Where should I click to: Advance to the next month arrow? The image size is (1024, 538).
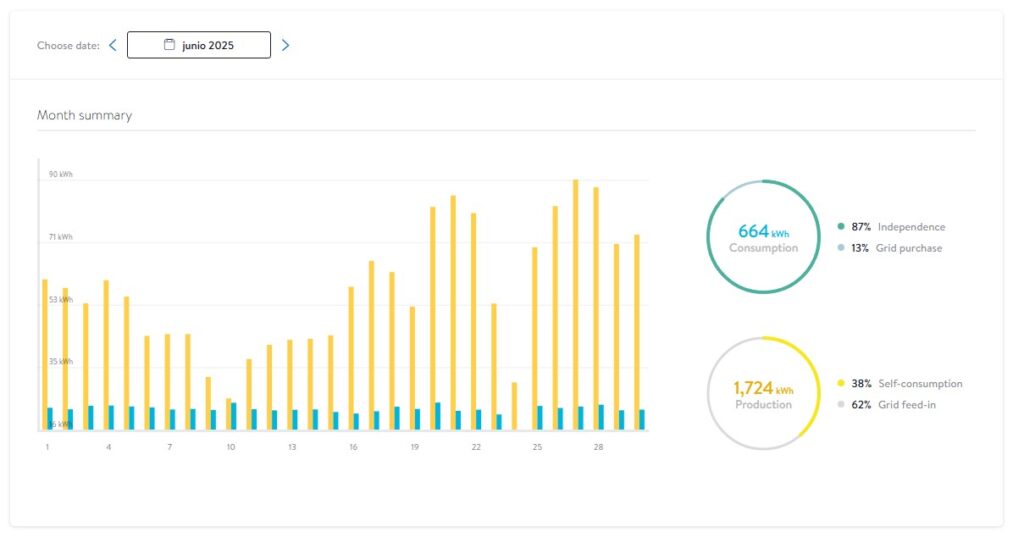(285, 45)
